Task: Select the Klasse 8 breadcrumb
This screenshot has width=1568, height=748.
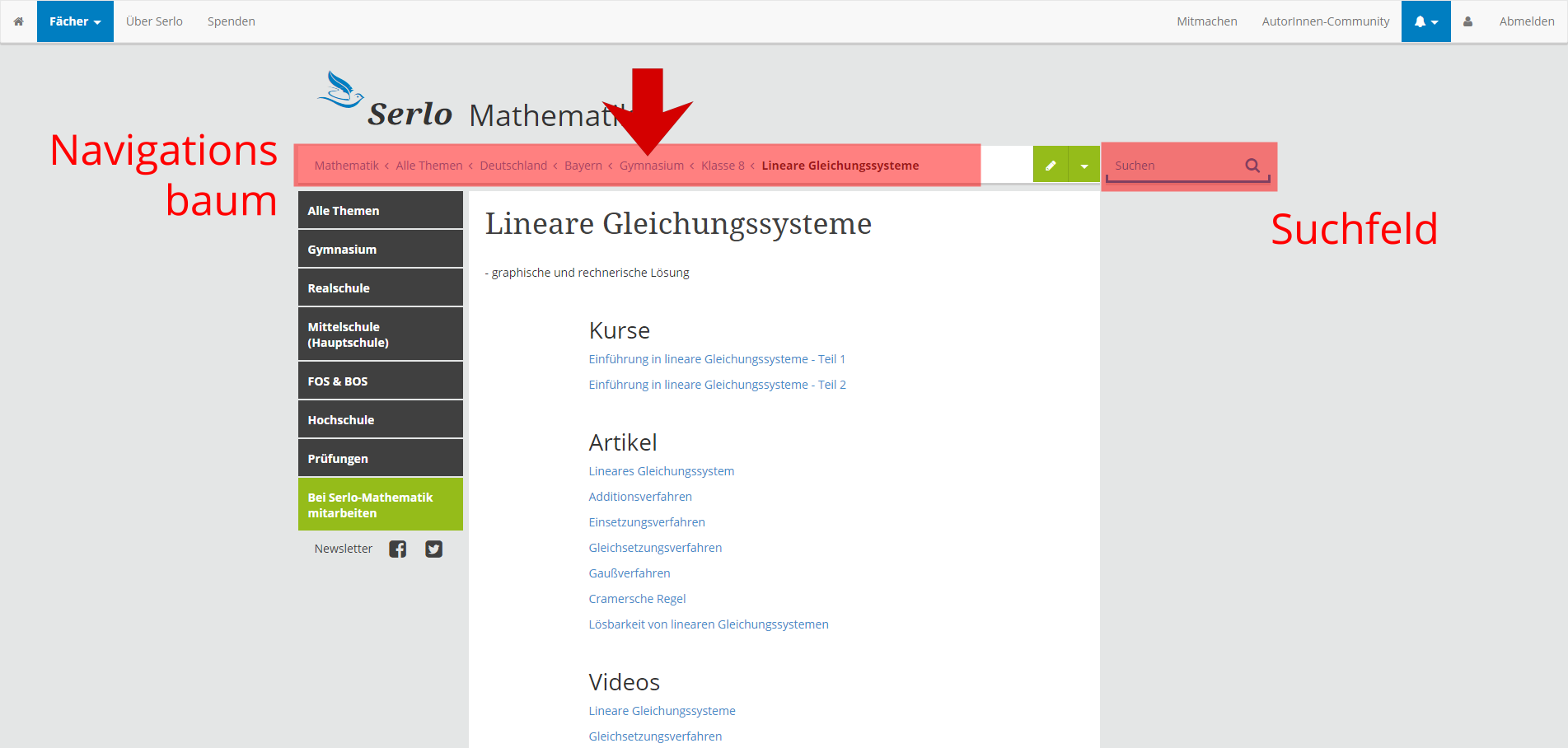Action: coord(723,166)
